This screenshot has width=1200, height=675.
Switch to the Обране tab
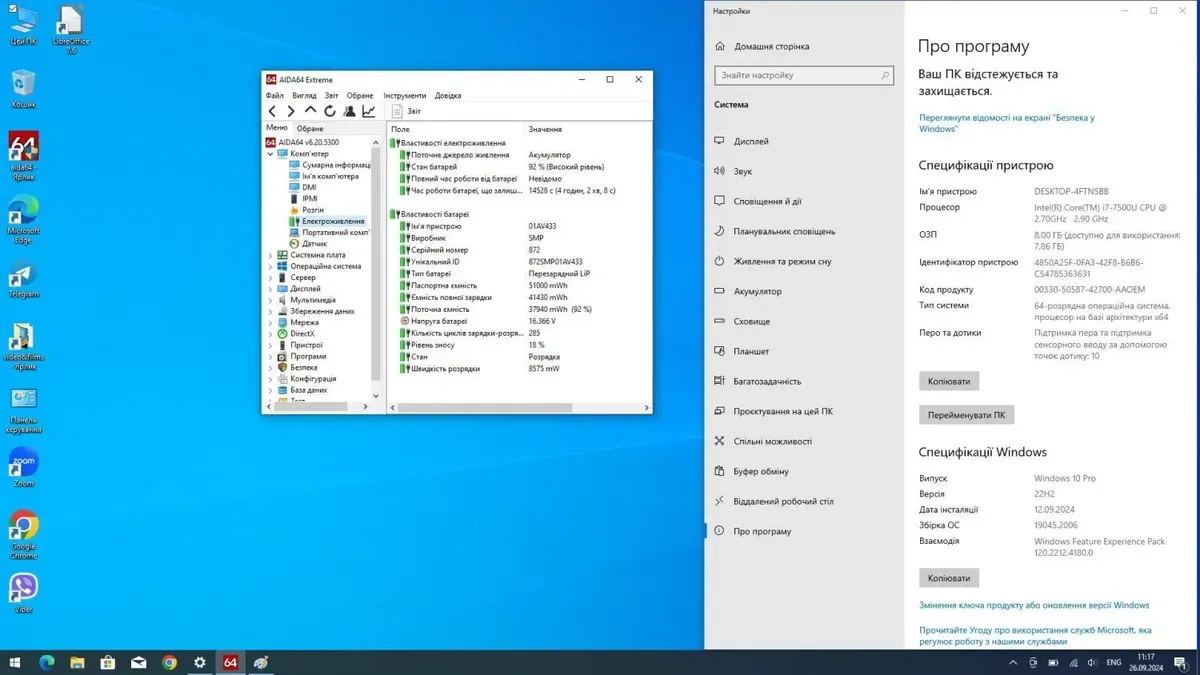coord(310,129)
